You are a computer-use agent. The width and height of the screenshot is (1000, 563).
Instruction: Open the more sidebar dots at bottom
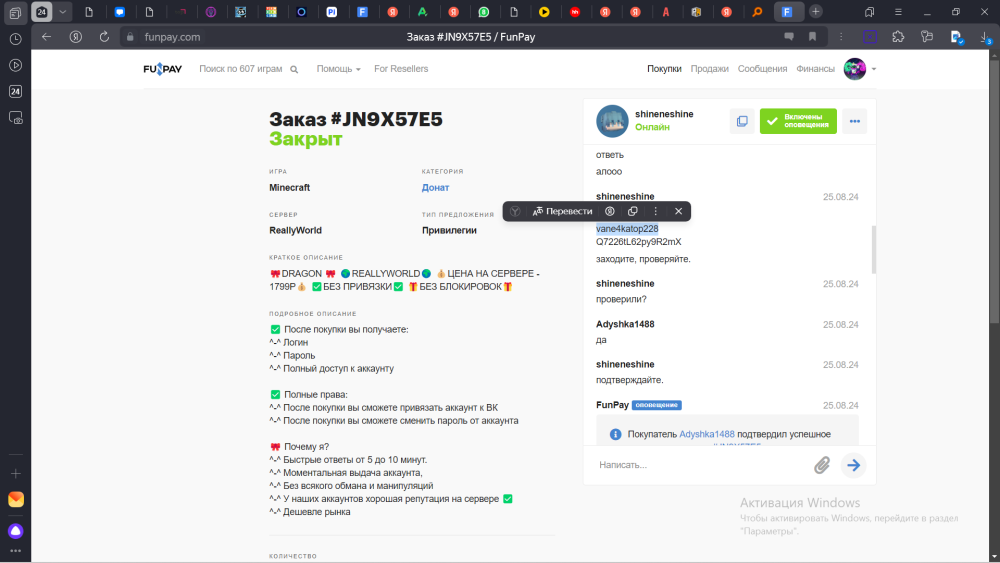(x=15, y=550)
